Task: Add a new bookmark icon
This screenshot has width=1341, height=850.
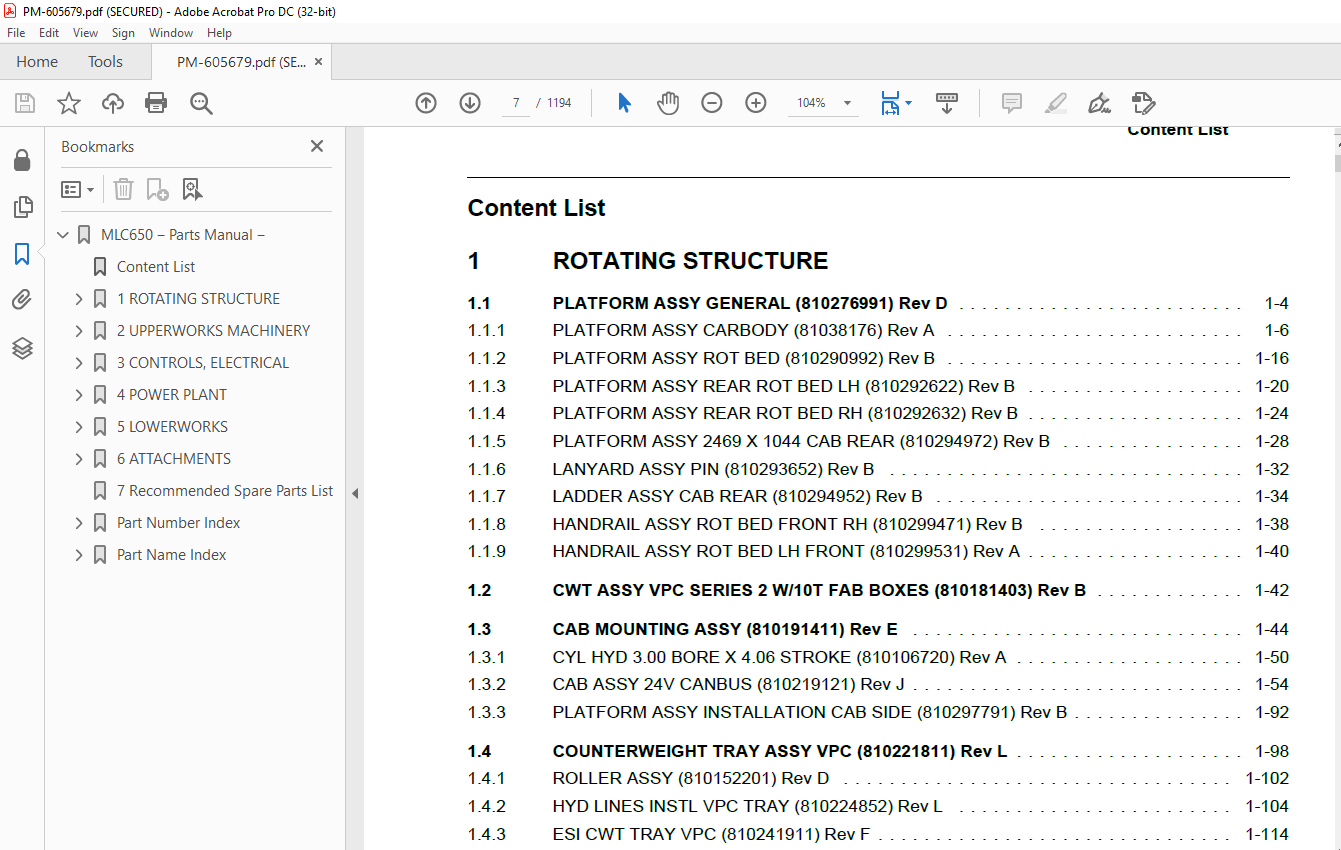Action: [158, 189]
